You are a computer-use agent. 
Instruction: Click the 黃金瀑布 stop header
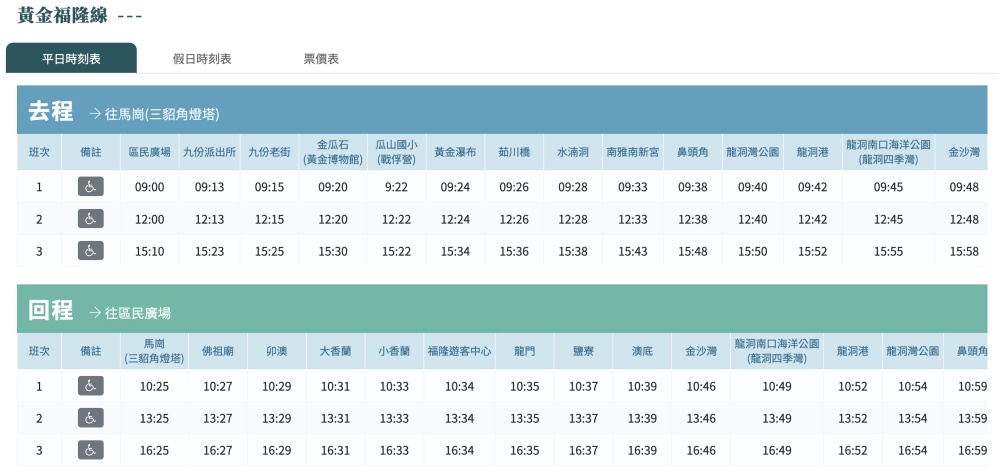coord(455,152)
